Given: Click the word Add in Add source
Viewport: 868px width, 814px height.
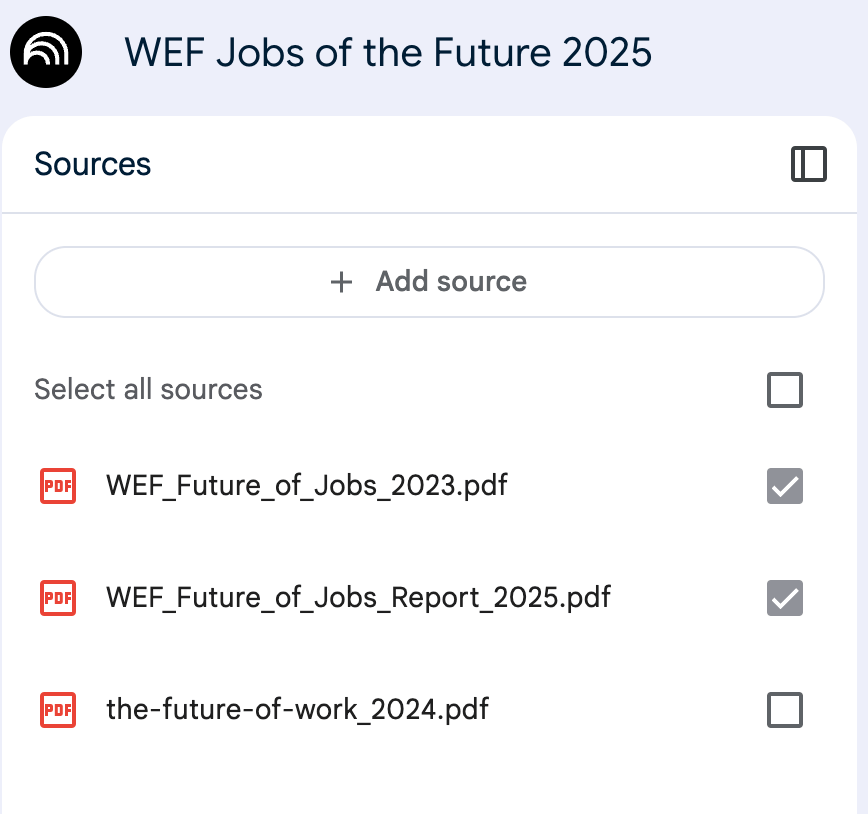Looking at the screenshot, I should [402, 282].
